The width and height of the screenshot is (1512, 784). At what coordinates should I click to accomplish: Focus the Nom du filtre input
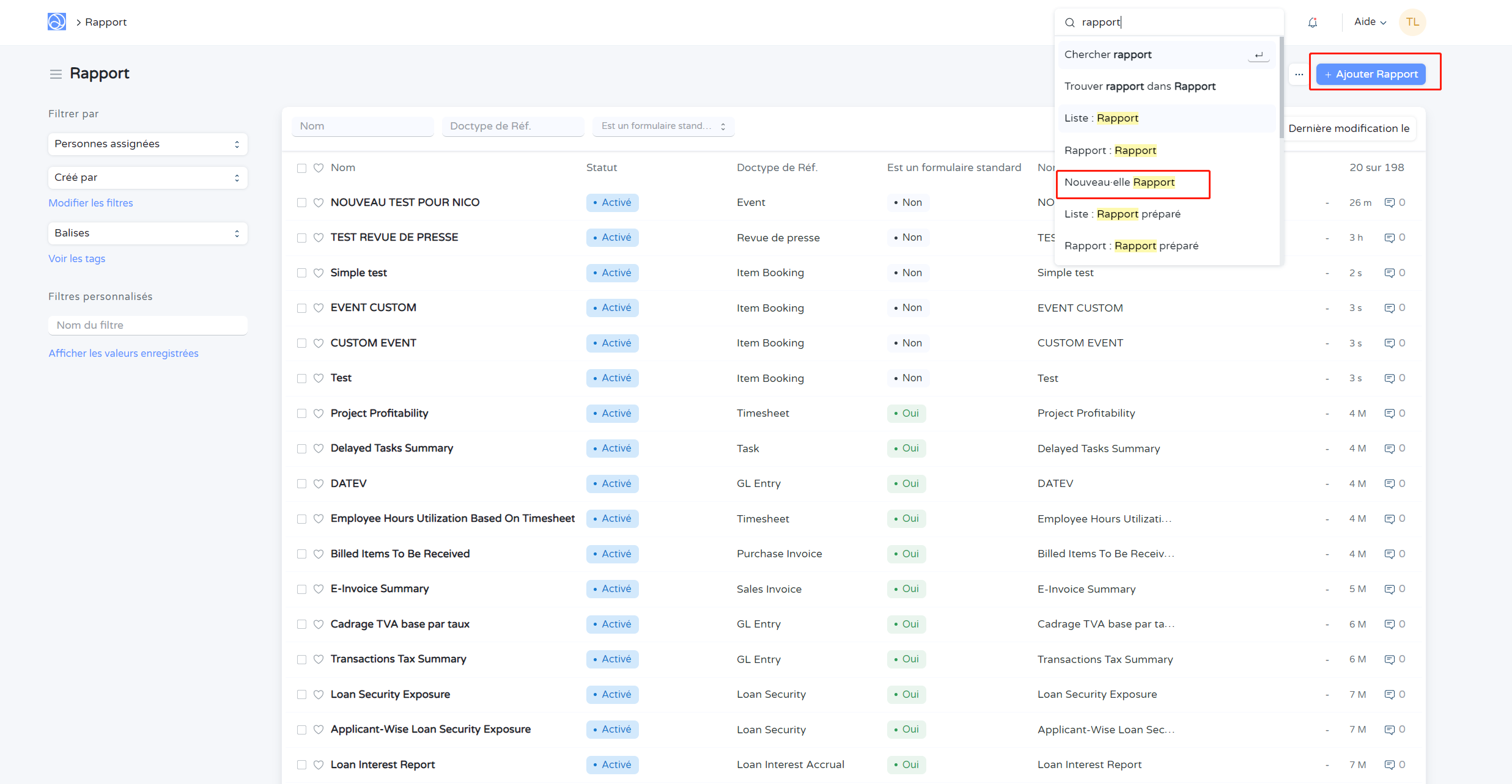click(x=147, y=325)
